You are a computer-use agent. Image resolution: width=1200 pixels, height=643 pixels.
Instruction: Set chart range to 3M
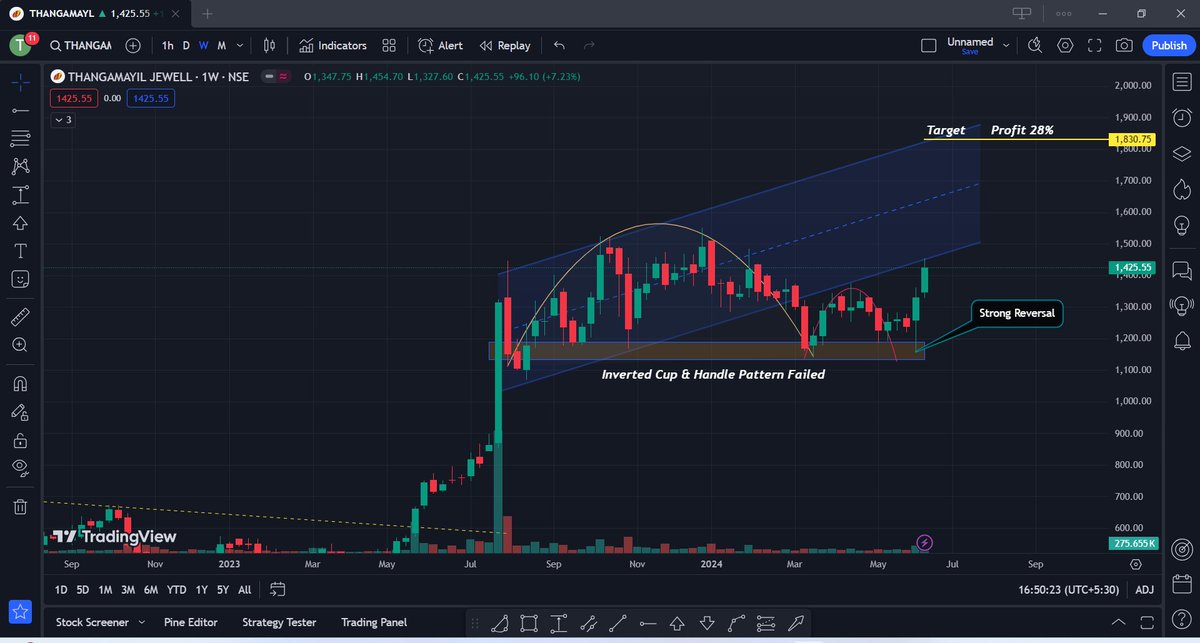(128, 590)
